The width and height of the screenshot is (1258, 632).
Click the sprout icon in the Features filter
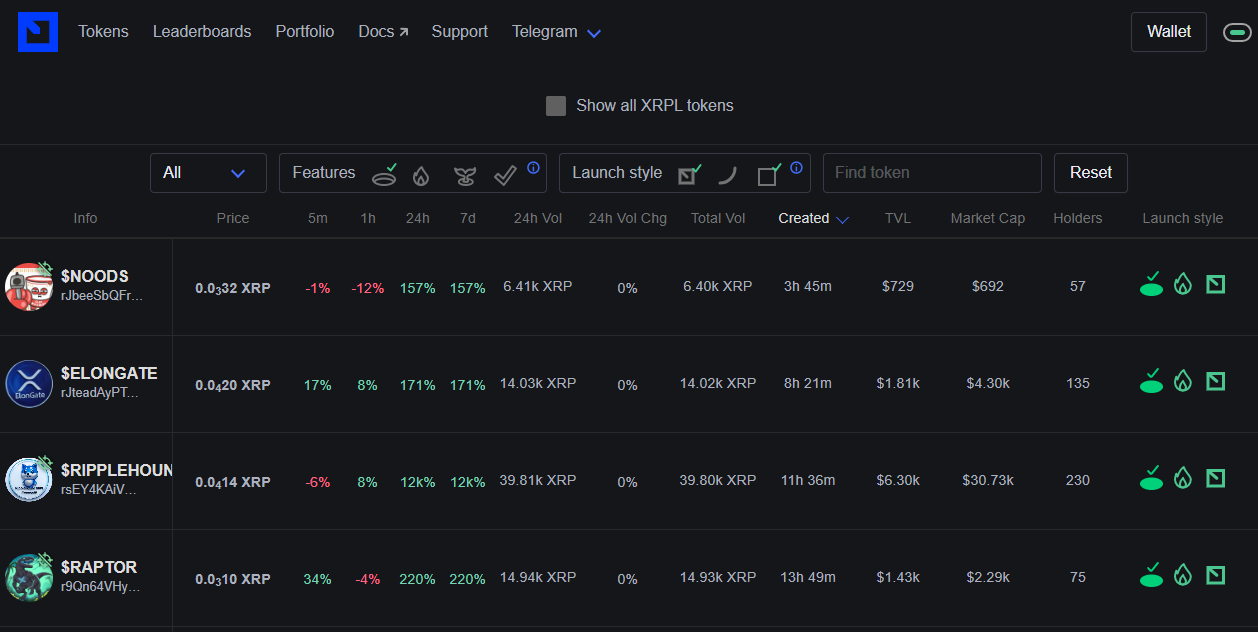click(464, 176)
